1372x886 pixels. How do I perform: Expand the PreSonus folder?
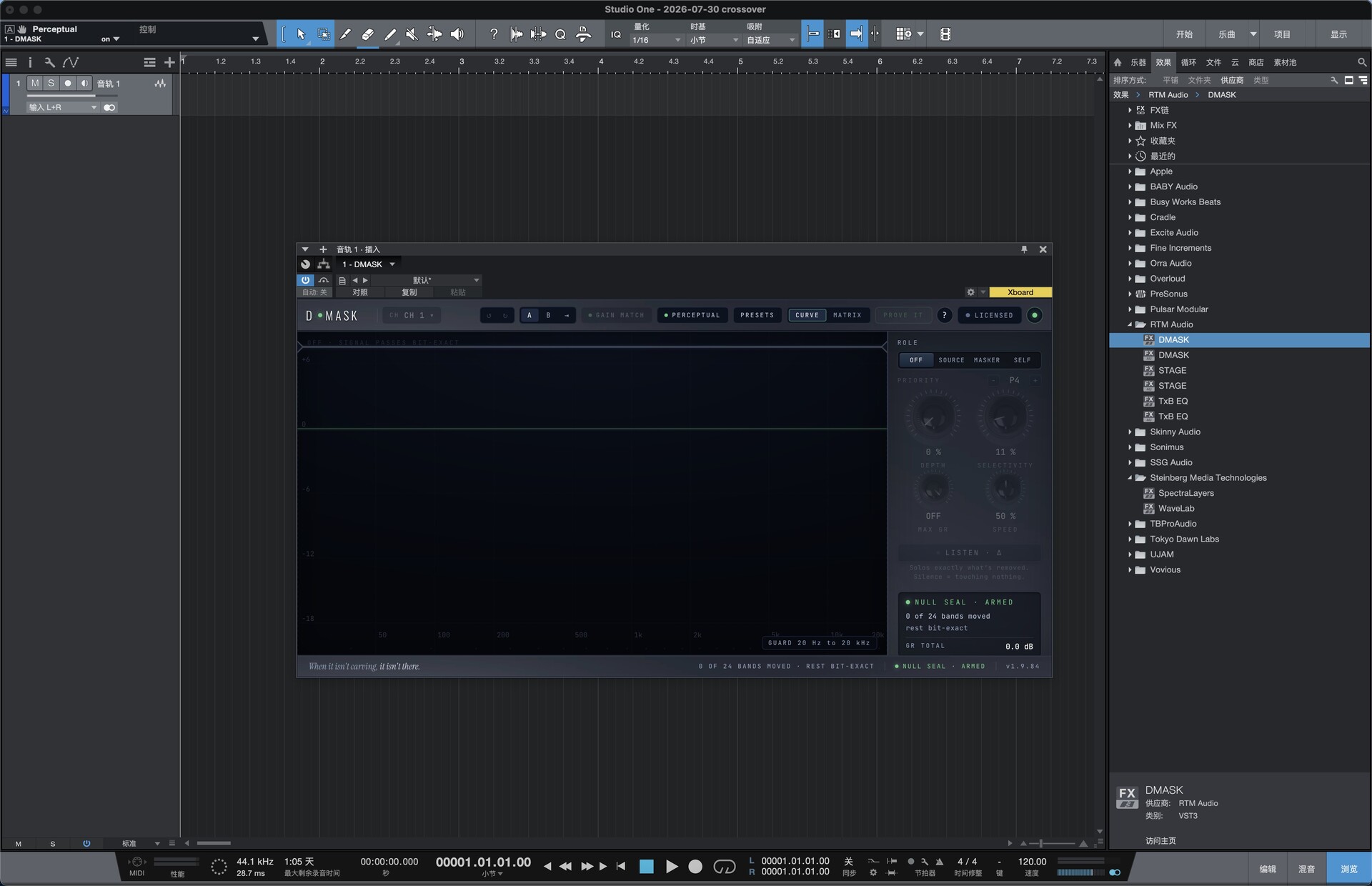click(x=1130, y=294)
